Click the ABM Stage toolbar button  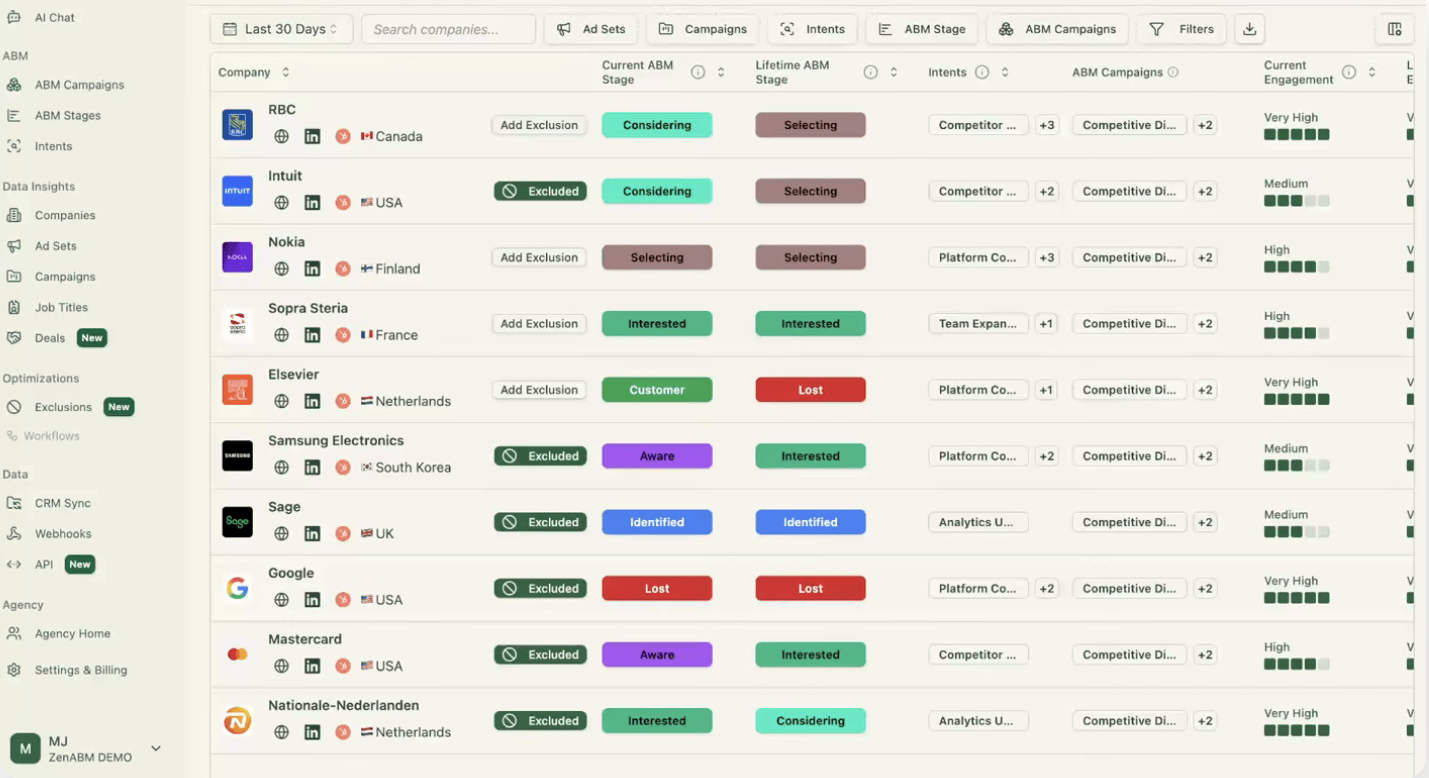[x=921, y=29]
